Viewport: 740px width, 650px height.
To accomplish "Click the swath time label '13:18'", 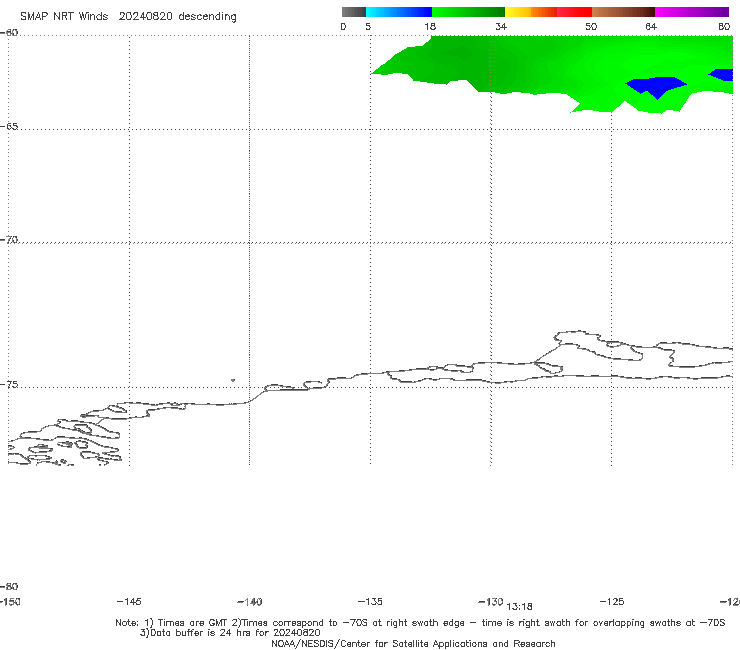I will (519, 607).
